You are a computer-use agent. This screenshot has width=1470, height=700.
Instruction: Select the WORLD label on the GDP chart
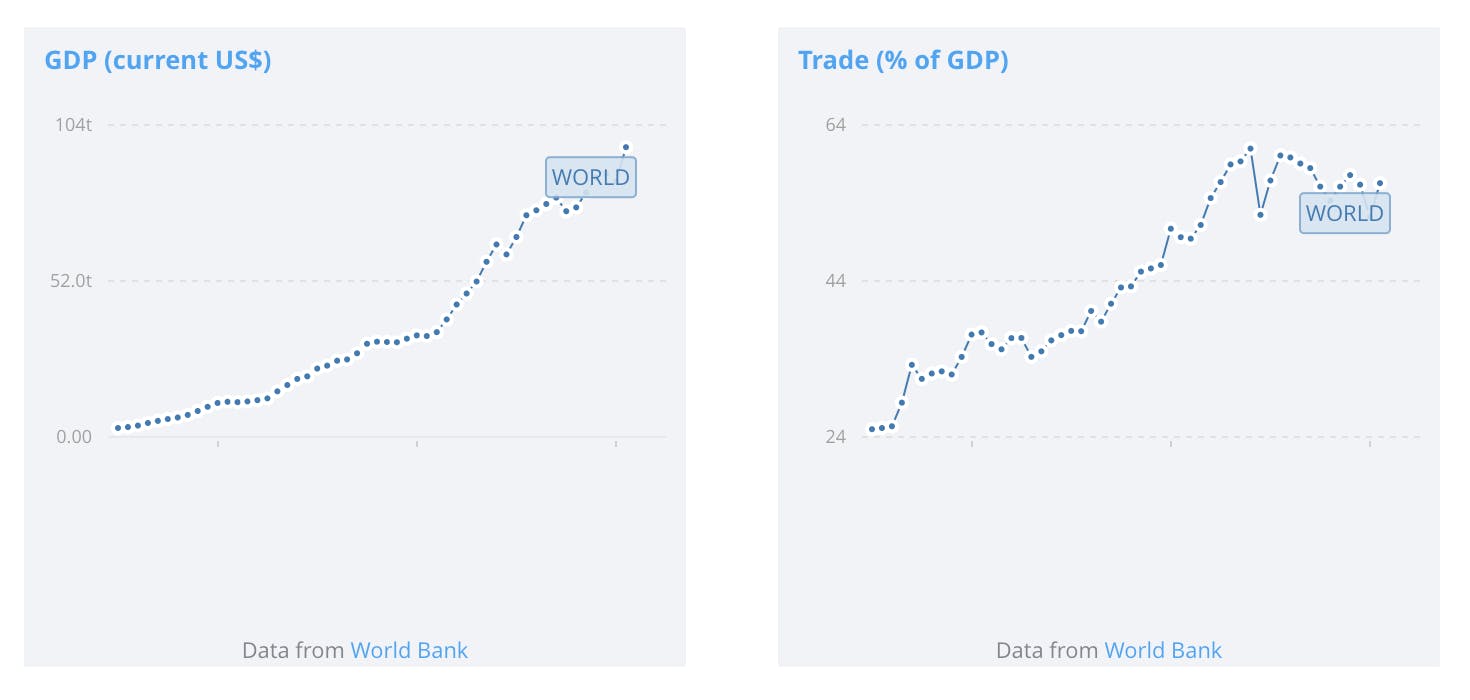point(591,177)
